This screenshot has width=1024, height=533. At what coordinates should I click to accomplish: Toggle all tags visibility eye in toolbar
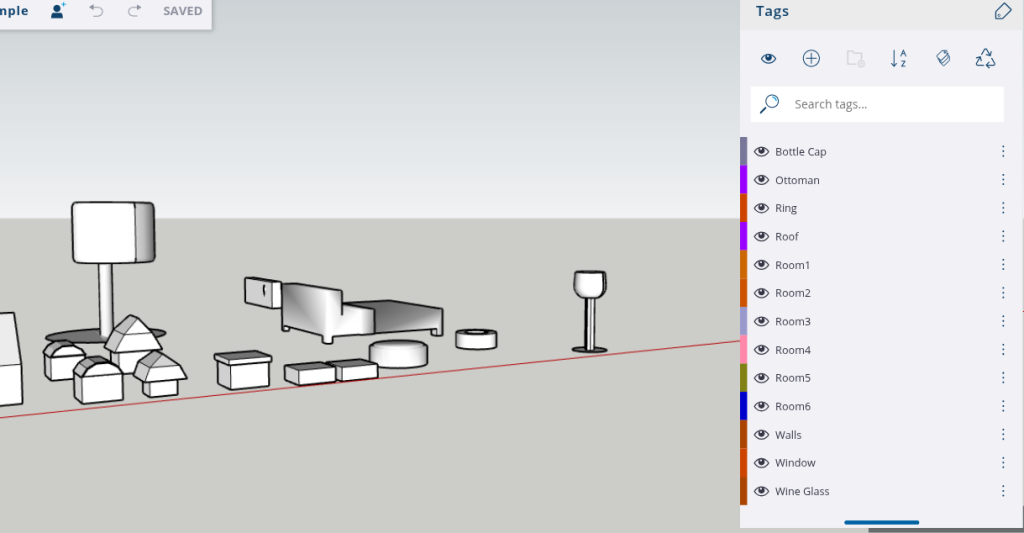click(768, 58)
